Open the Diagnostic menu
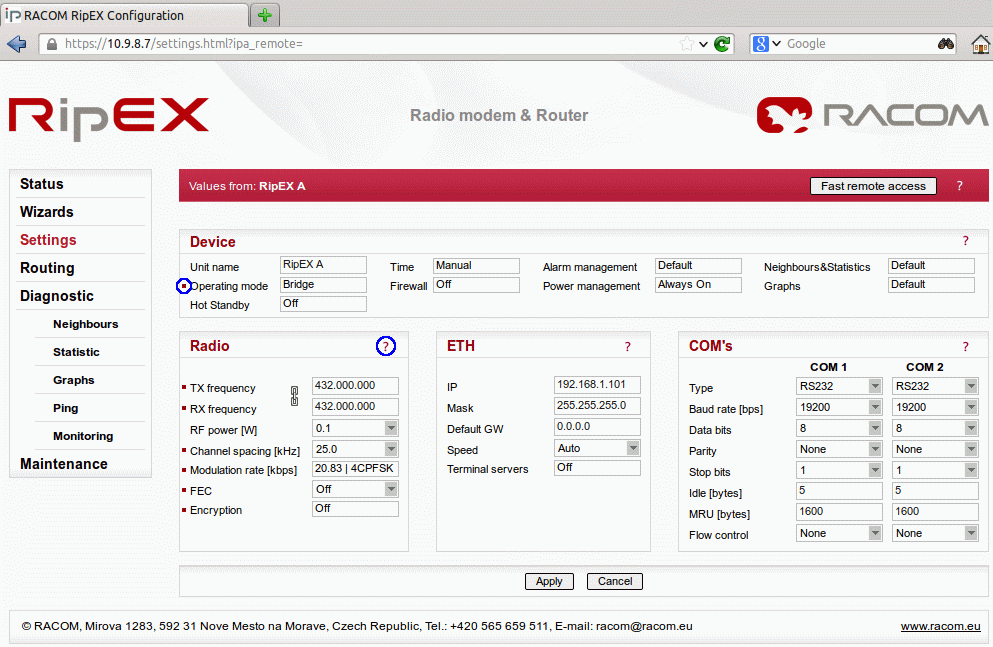Screen dimensions: 993x647 pos(57,296)
